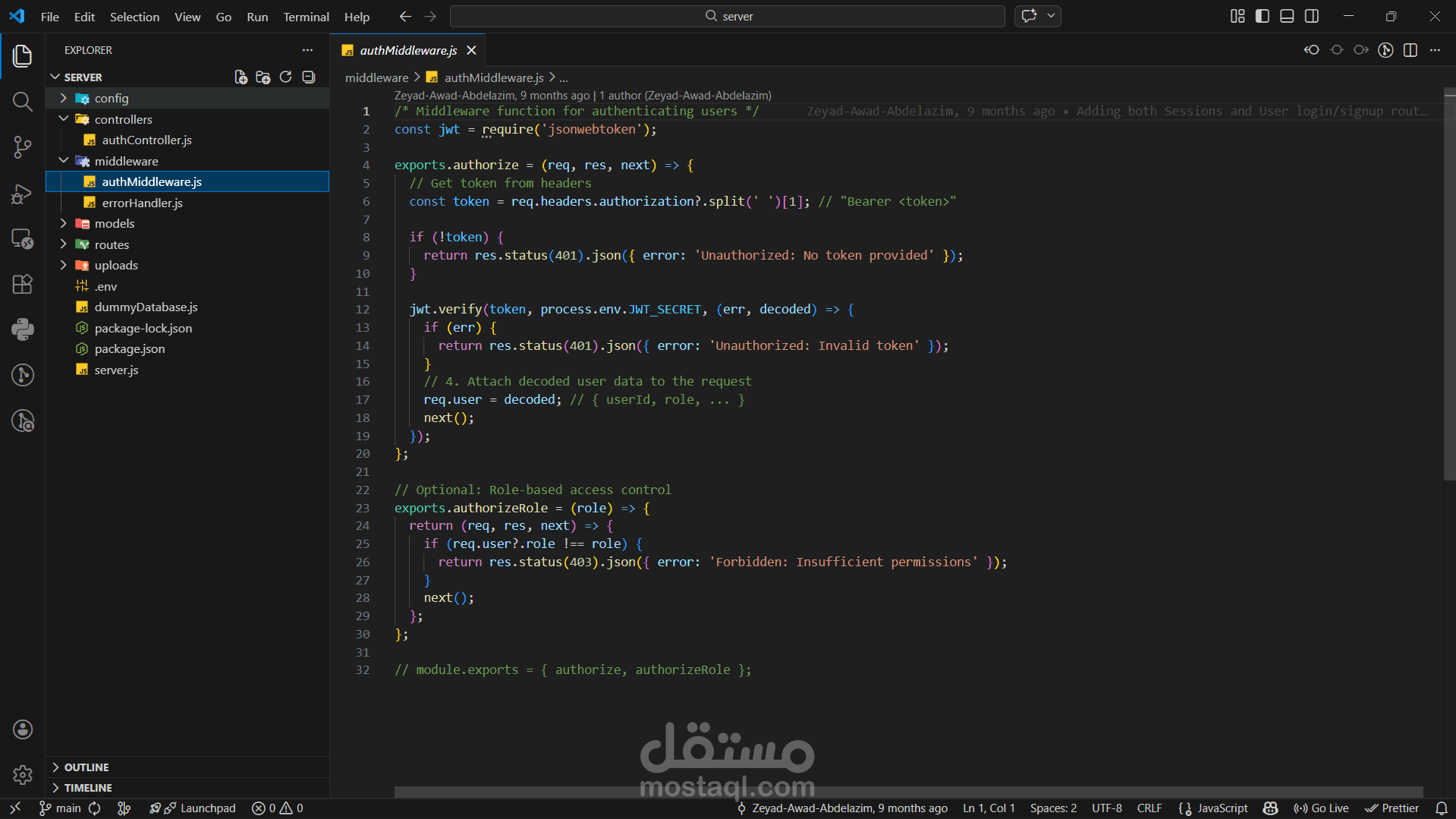Viewport: 1456px width, 819px height.
Task: Open the Extensions view
Action: tap(23, 284)
